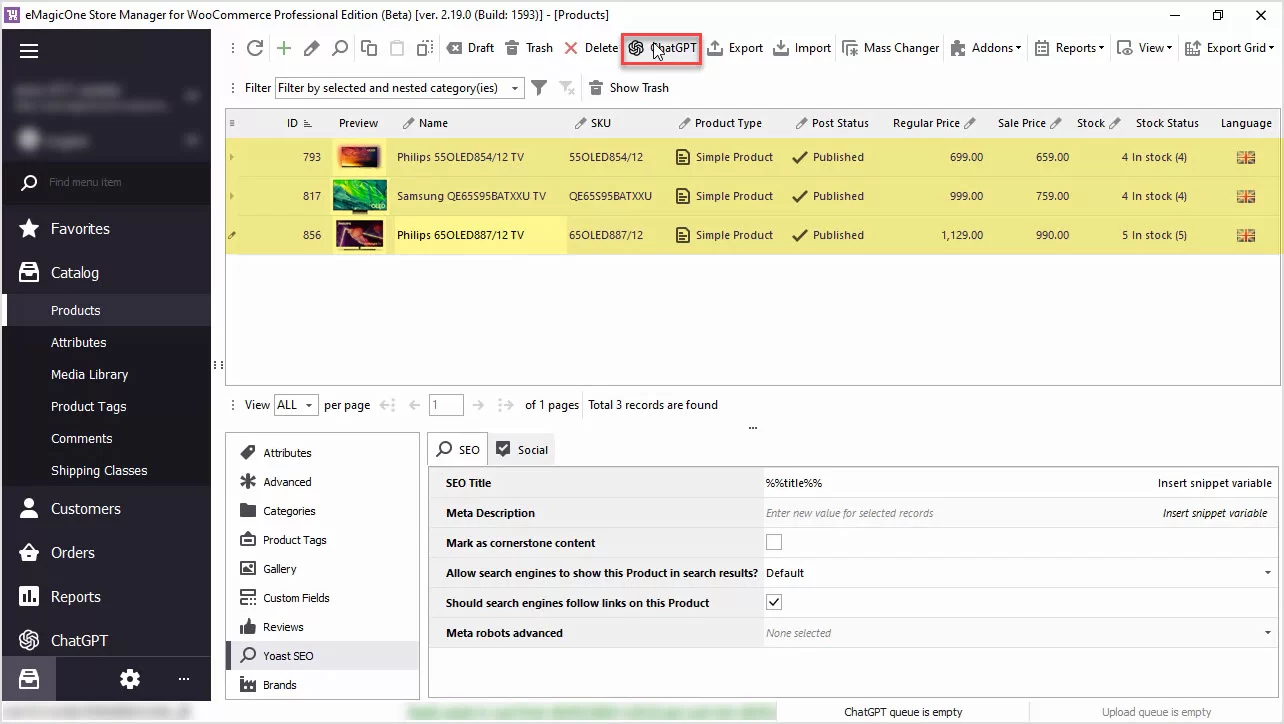The image size is (1284, 724).
Task: Open settings gear at sidebar bottom
Action: 130,679
